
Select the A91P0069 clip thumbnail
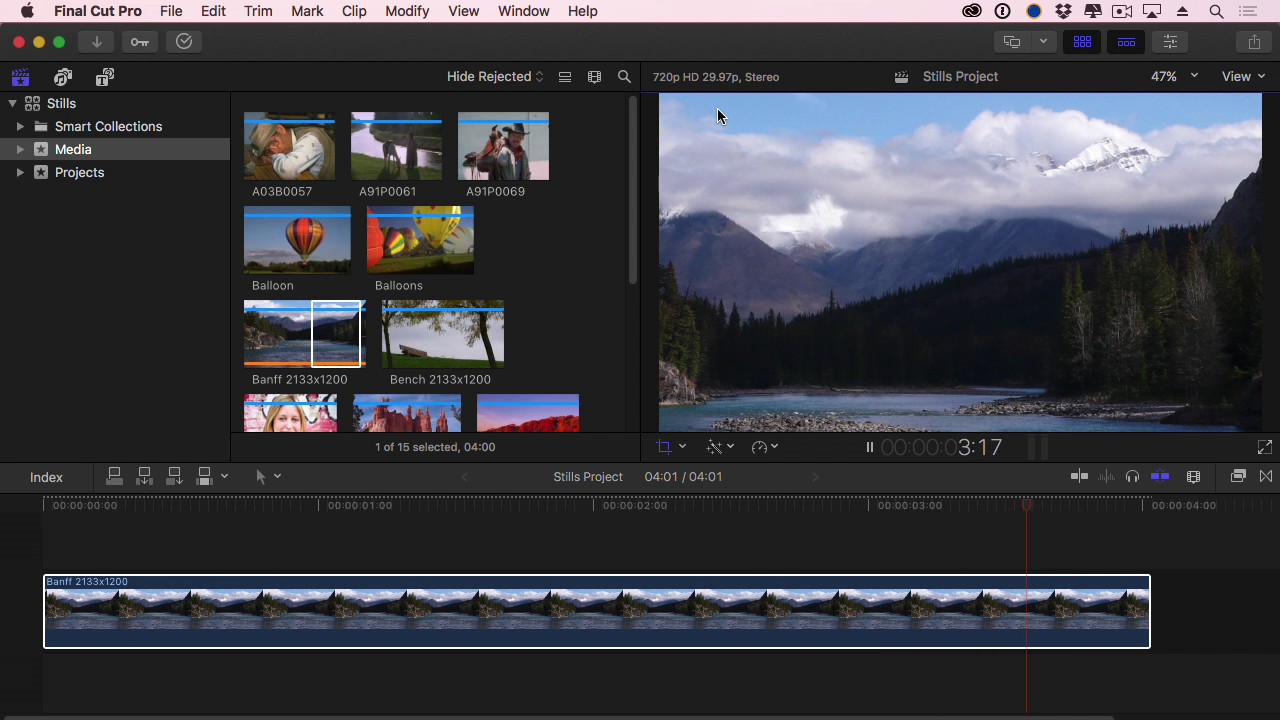[503, 147]
